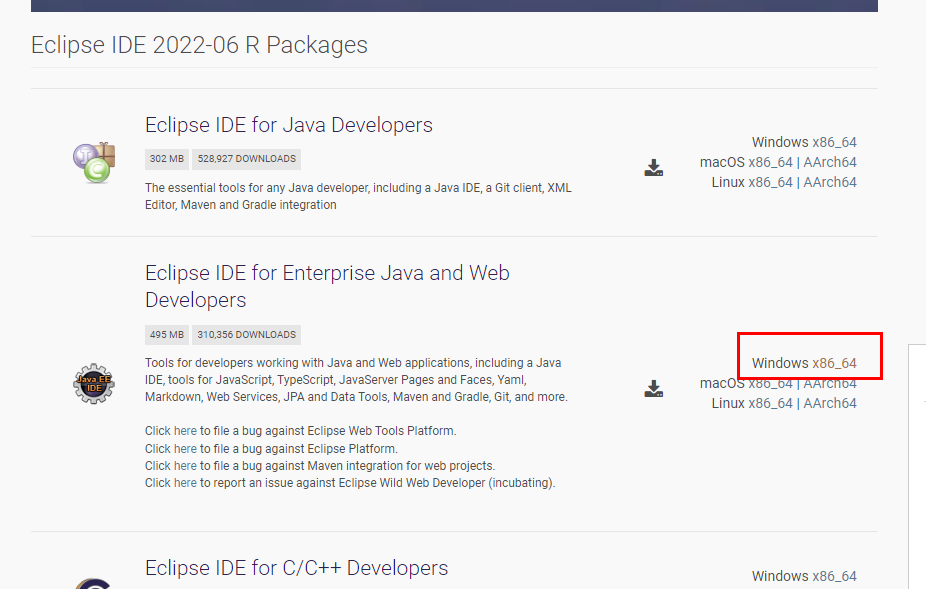Click the 310,356 DOWNLOADS badge
The height and width of the screenshot is (589, 926).
(246, 335)
